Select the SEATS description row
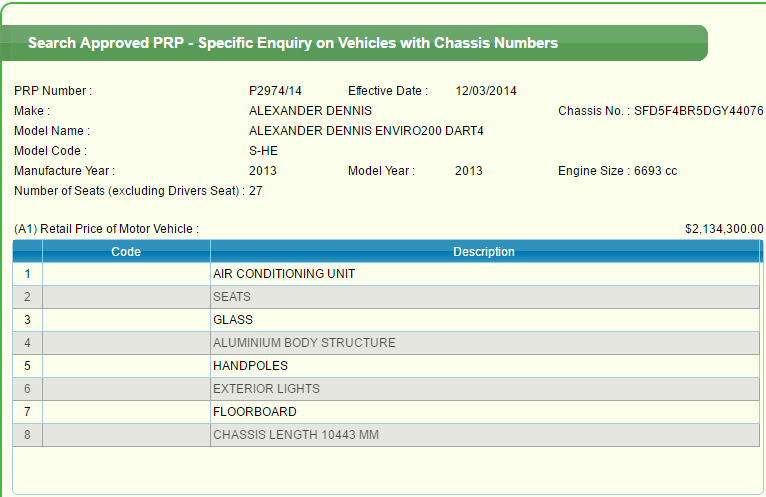 click(x=232, y=297)
